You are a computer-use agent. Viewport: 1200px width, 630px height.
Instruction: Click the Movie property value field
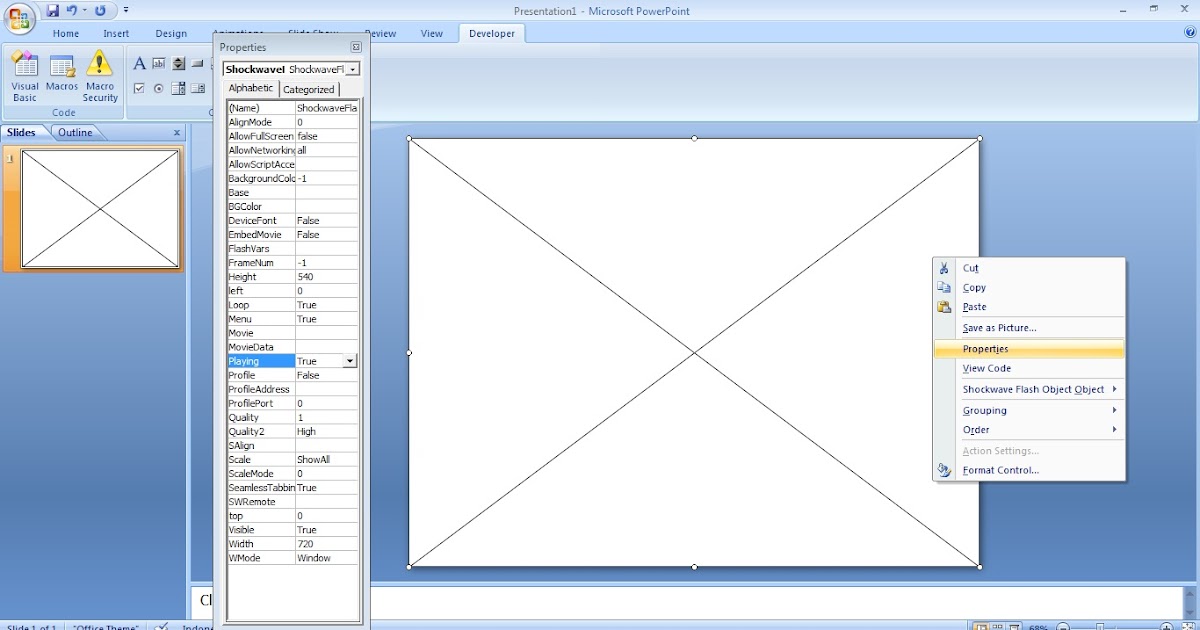coord(326,333)
